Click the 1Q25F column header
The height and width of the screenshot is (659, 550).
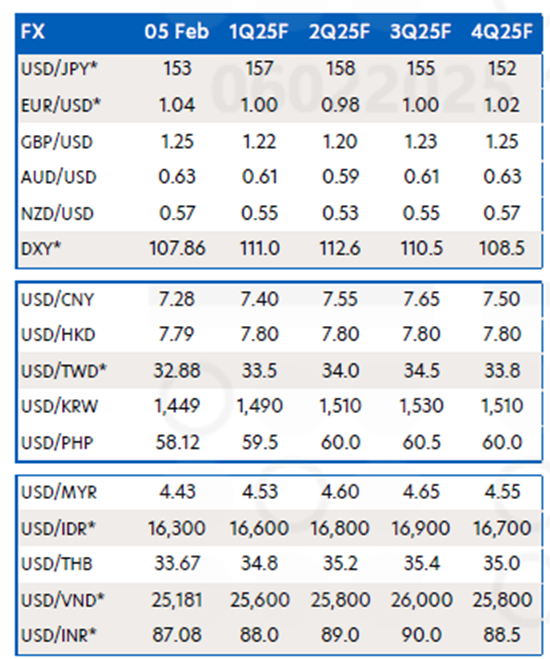point(259,32)
